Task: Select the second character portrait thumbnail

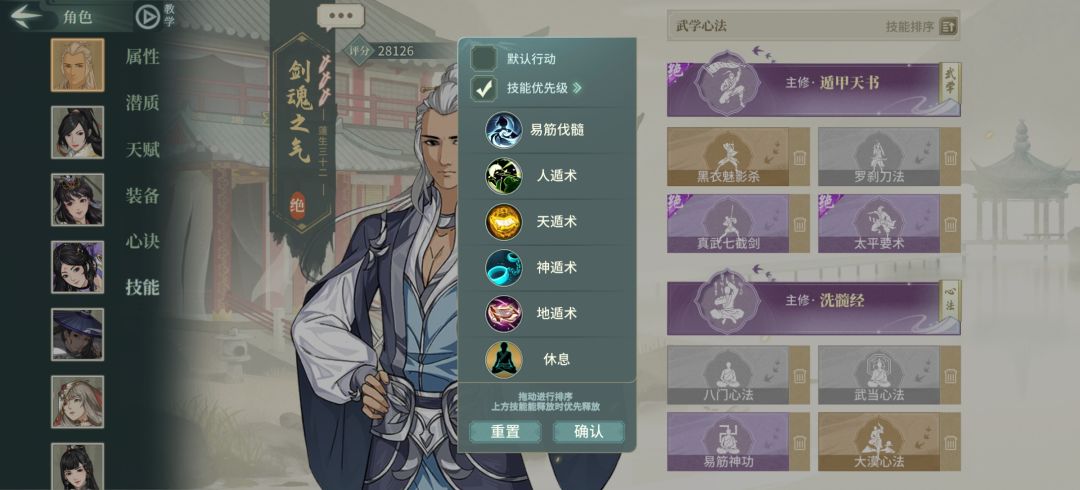Action: pos(78,132)
